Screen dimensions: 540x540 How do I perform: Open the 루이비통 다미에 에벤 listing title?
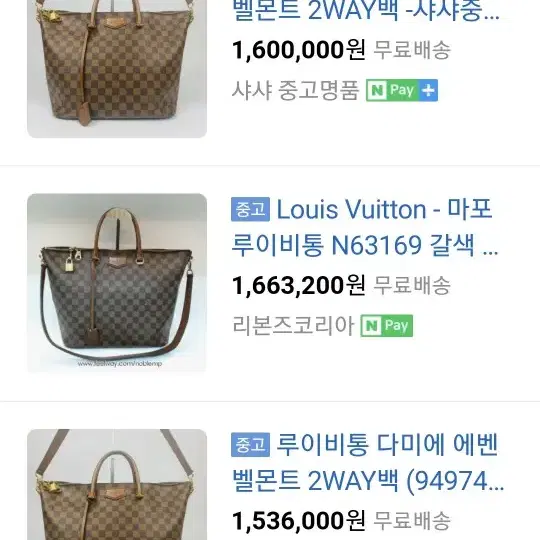click(387, 445)
